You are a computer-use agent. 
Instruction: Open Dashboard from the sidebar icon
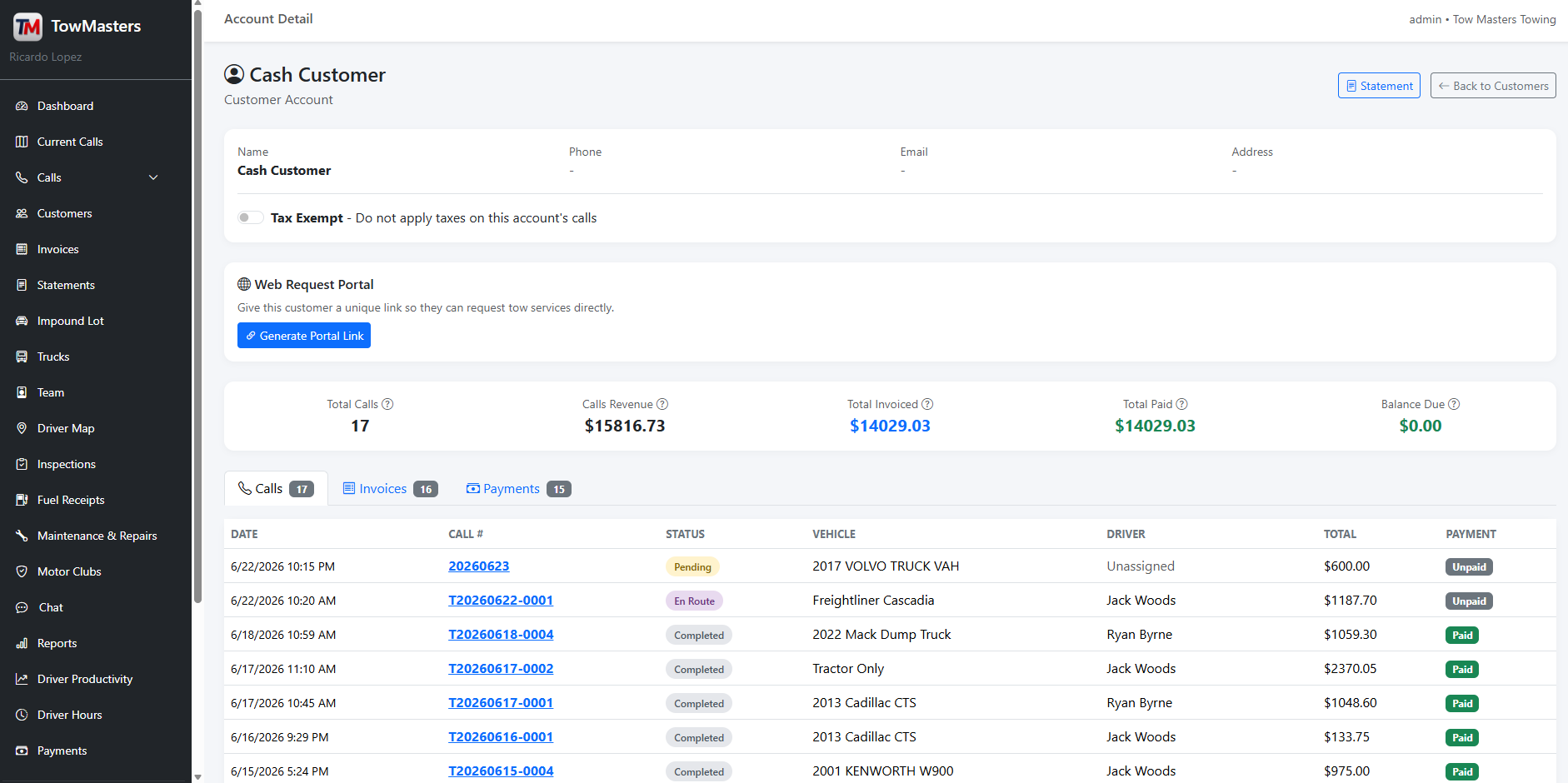[22, 106]
